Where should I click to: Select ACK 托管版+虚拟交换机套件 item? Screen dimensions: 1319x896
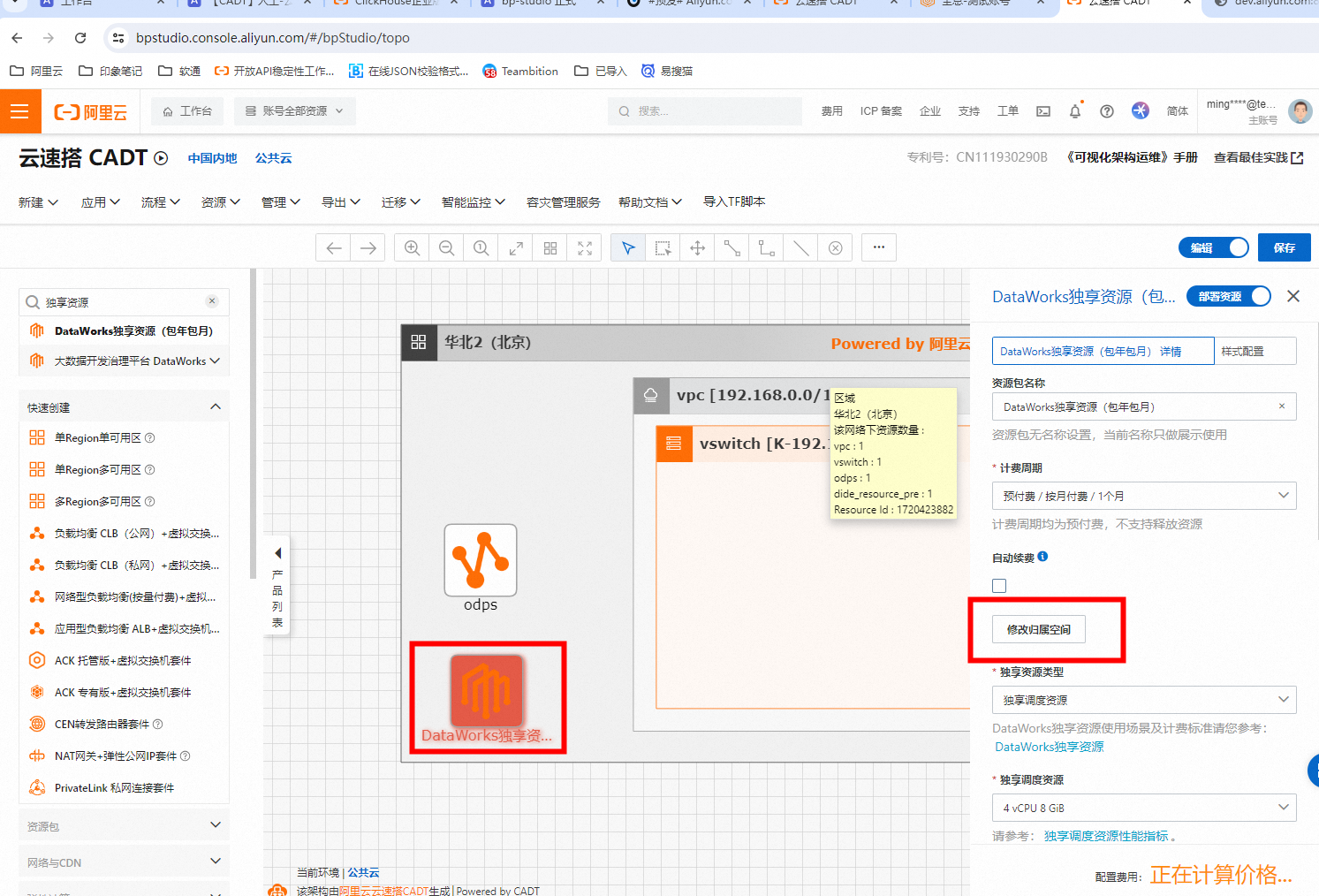[x=124, y=660]
